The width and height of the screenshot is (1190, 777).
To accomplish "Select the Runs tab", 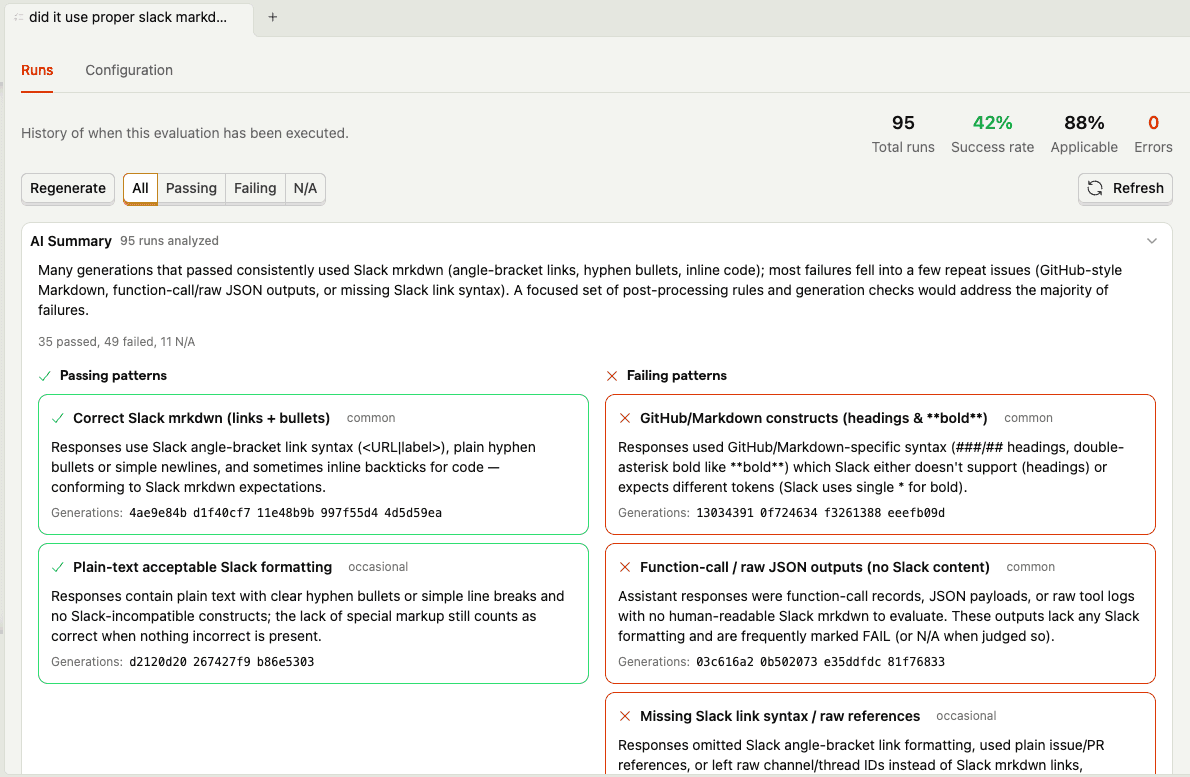I will click(x=37, y=70).
